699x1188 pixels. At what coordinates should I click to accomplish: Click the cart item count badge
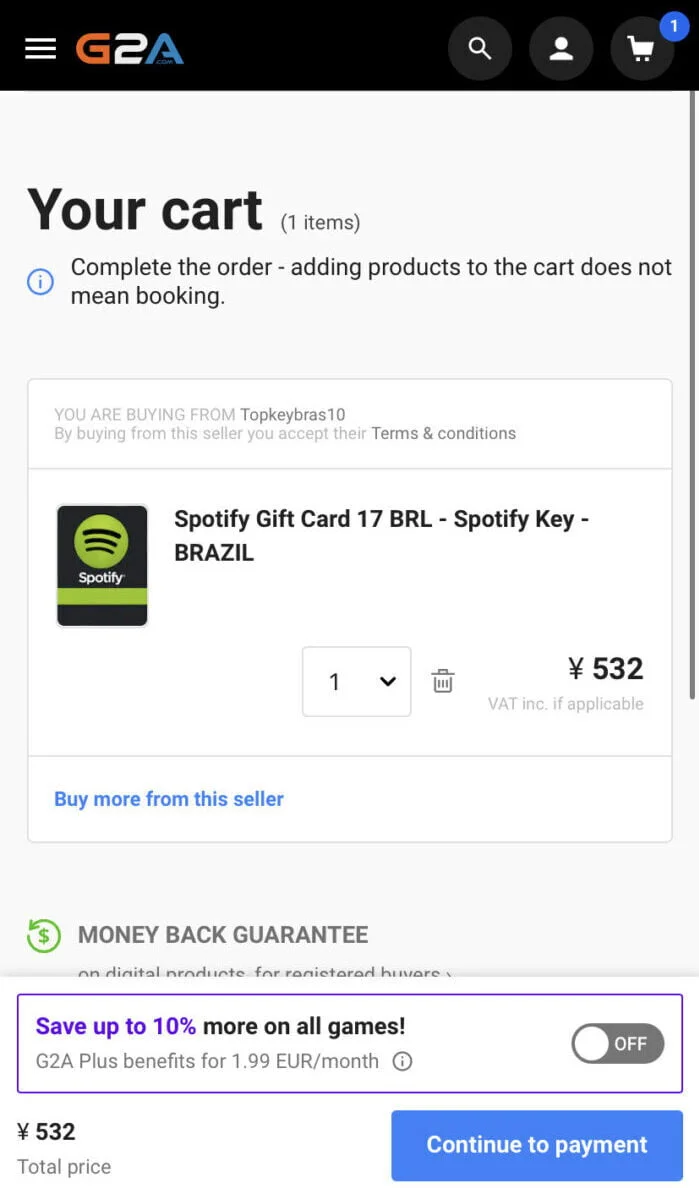[674, 26]
